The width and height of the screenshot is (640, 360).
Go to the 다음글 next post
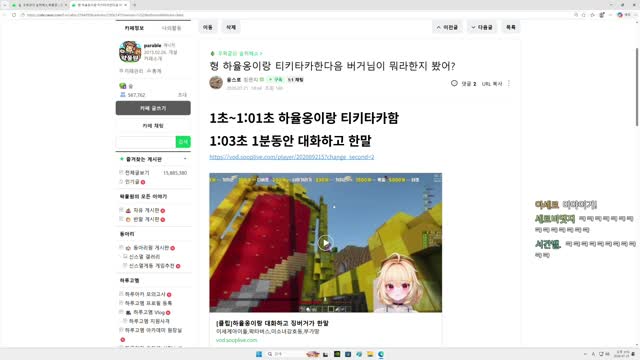point(482,27)
